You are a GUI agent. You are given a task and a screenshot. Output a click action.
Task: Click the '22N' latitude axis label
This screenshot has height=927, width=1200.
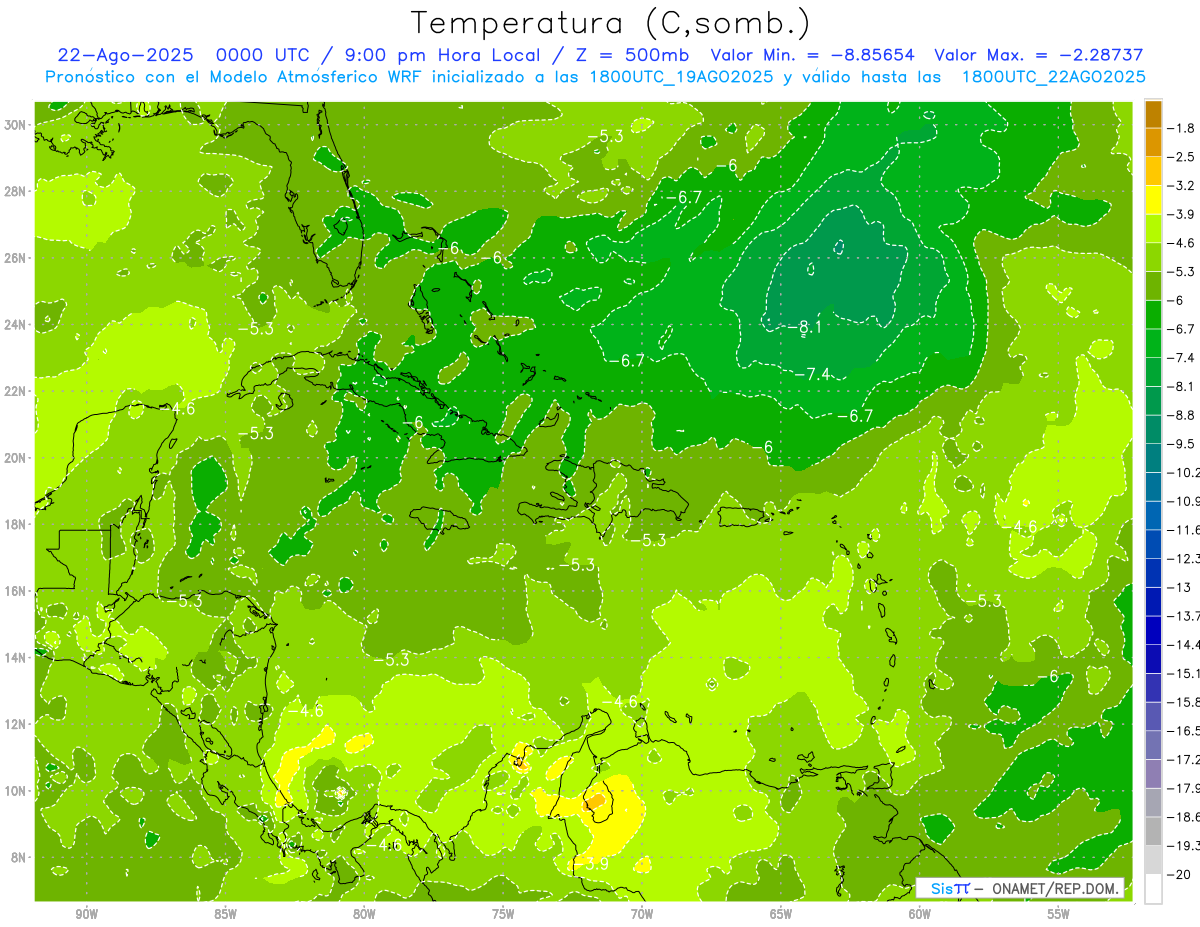click(x=15, y=391)
